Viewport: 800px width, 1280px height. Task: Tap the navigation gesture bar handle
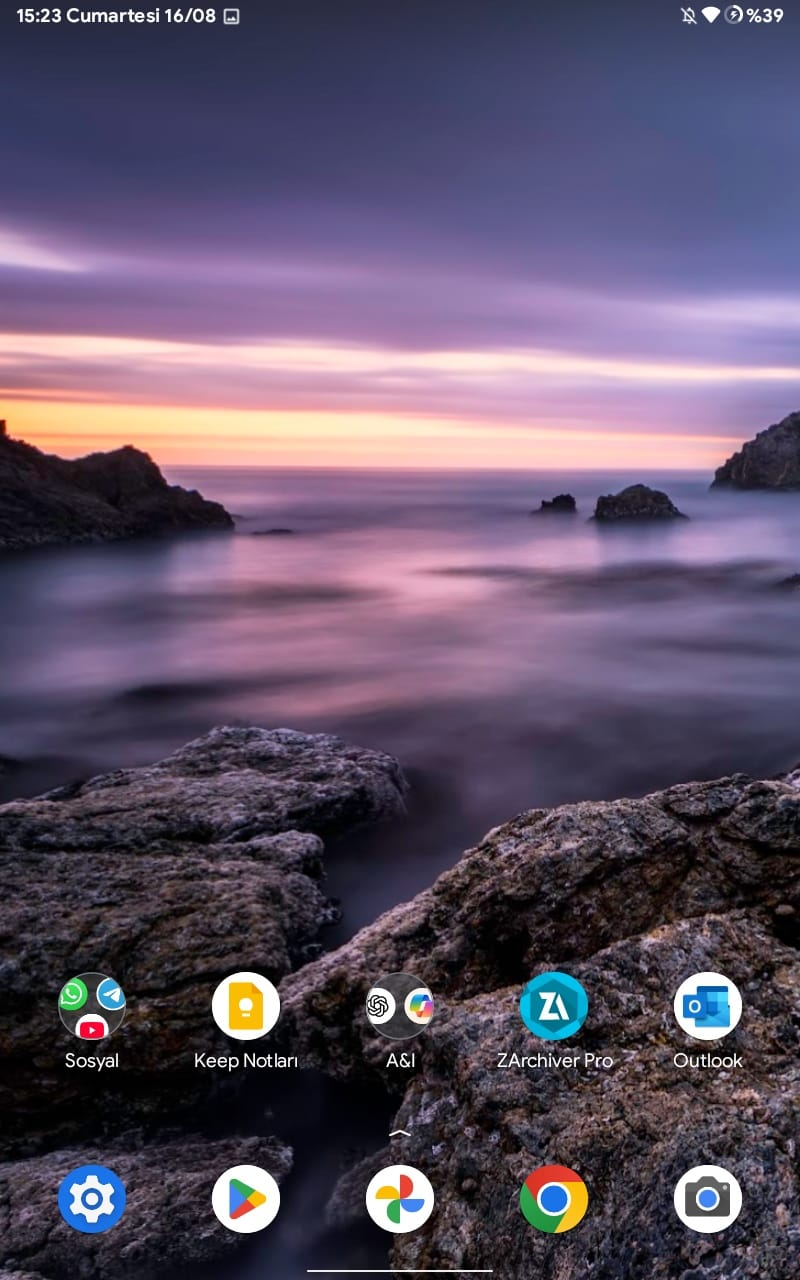point(400,1271)
